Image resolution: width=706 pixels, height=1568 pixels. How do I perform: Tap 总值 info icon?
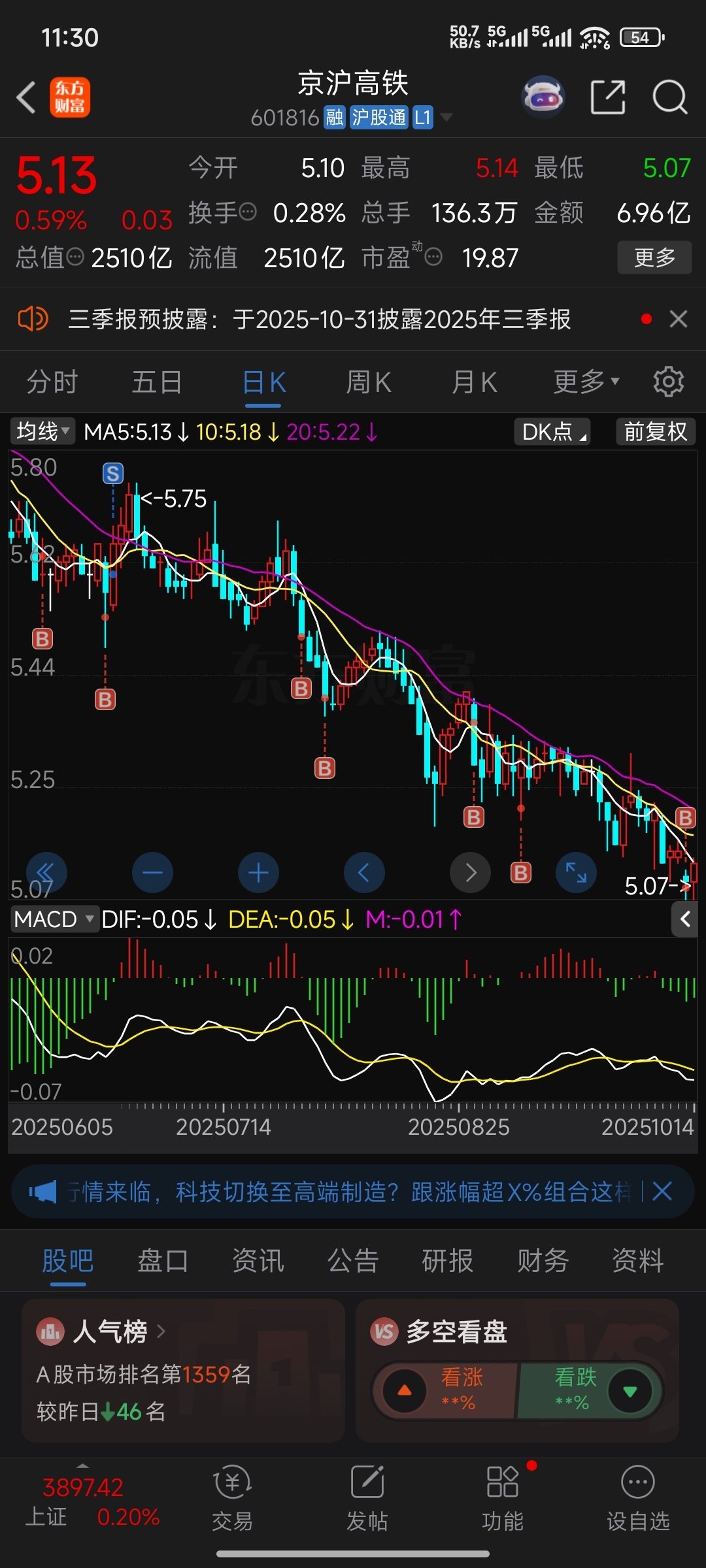75,256
